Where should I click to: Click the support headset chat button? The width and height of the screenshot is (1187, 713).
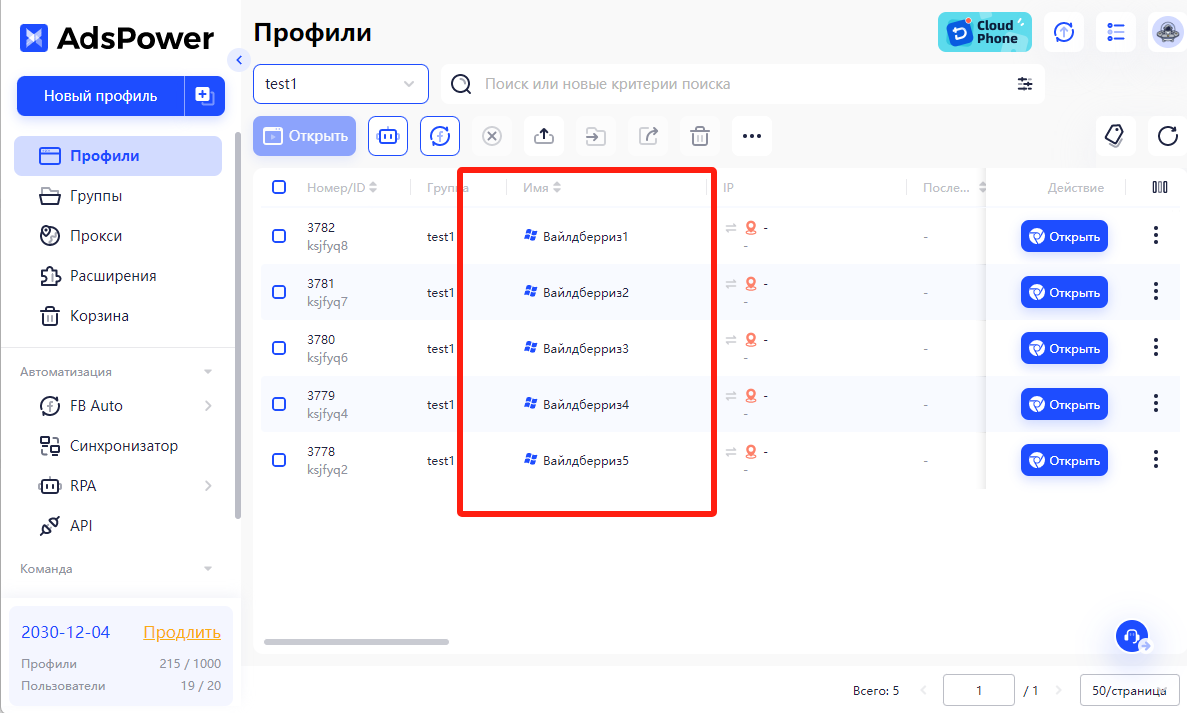pyautogui.click(x=1132, y=637)
